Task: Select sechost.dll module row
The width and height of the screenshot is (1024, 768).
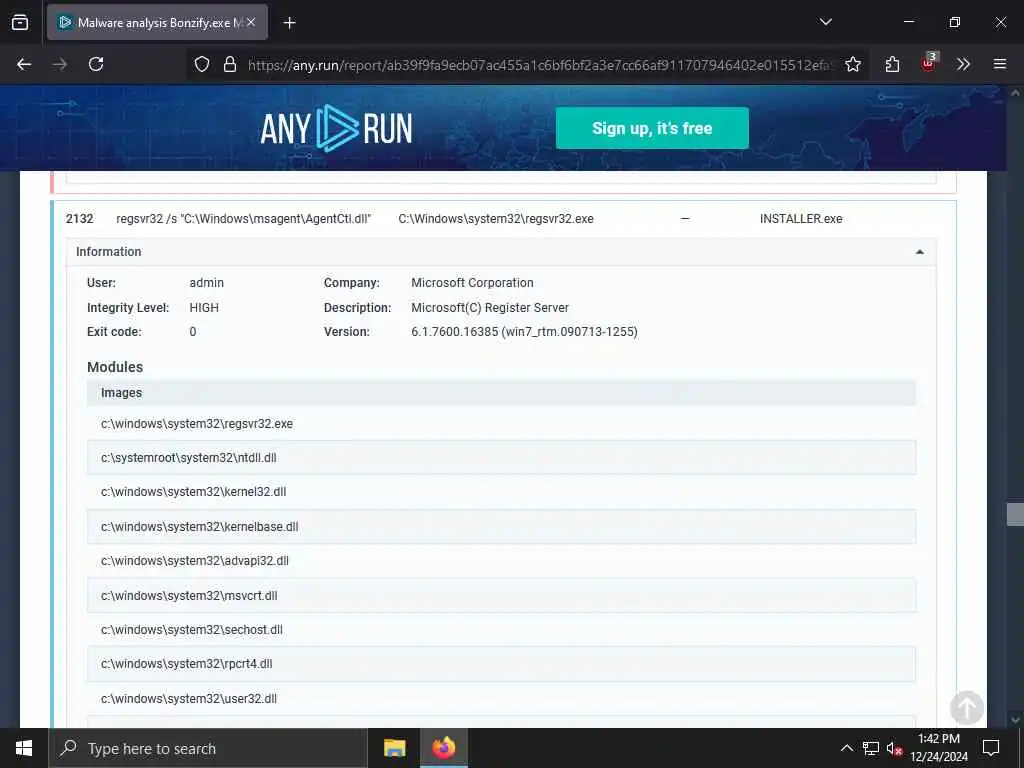Action: click(x=502, y=630)
